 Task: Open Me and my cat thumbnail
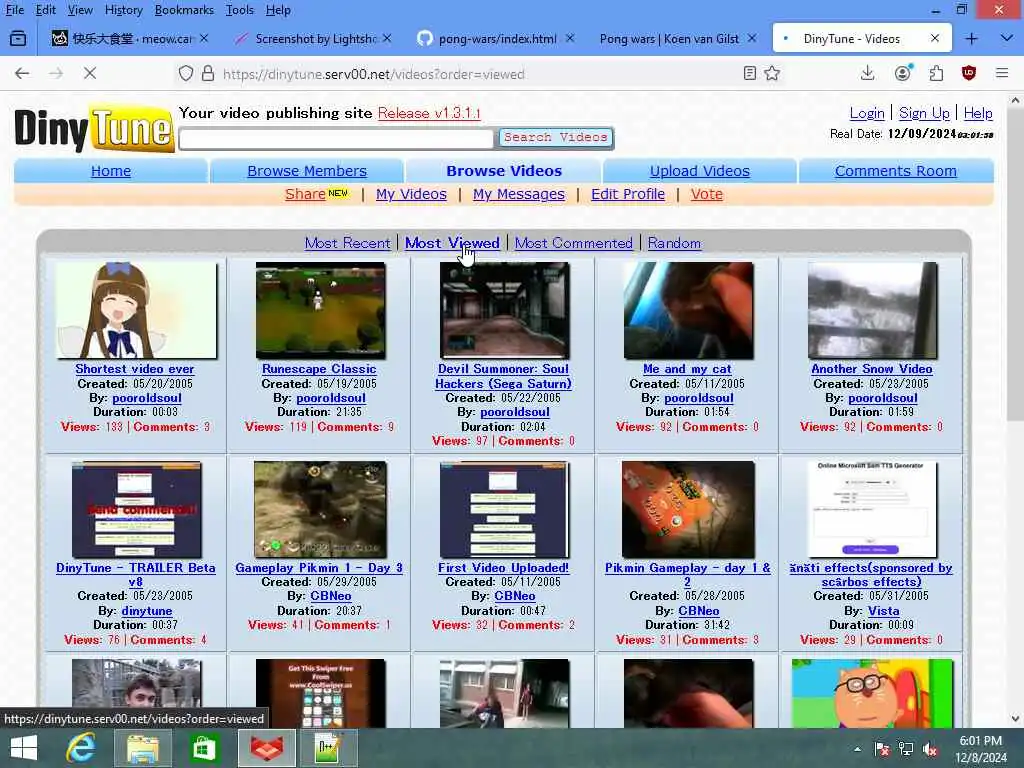(x=688, y=310)
